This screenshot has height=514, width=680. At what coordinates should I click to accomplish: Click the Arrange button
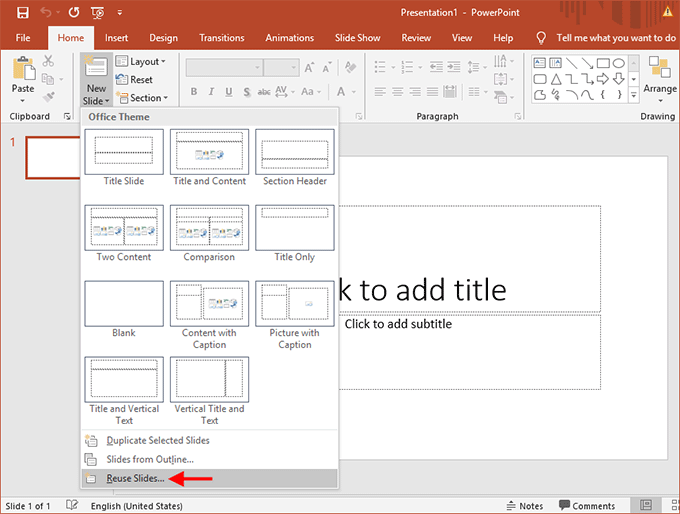coord(660,79)
